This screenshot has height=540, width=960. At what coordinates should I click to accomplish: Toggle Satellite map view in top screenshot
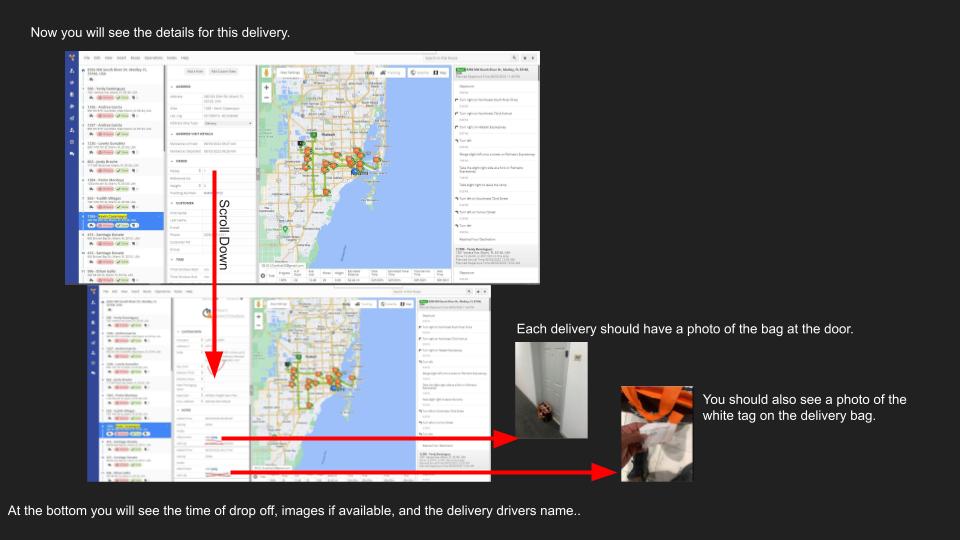pos(419,73)
